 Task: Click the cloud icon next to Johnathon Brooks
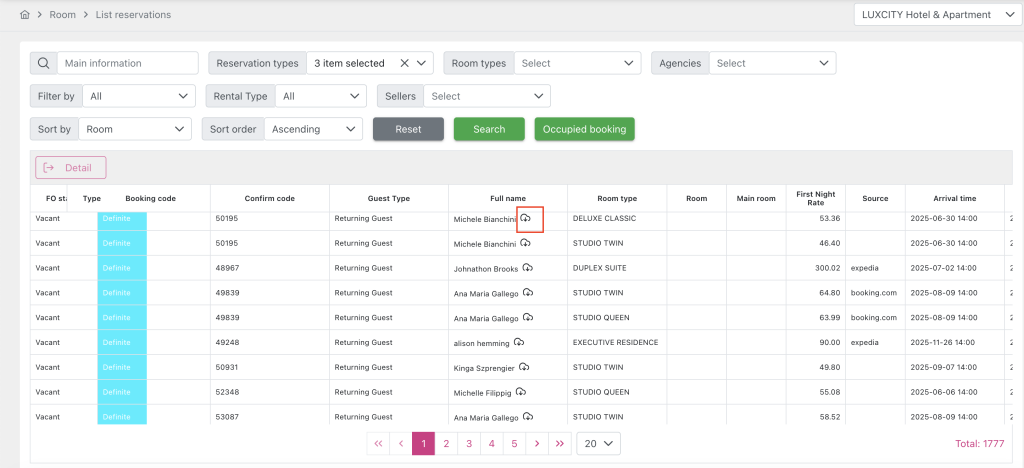click(527, 268)
